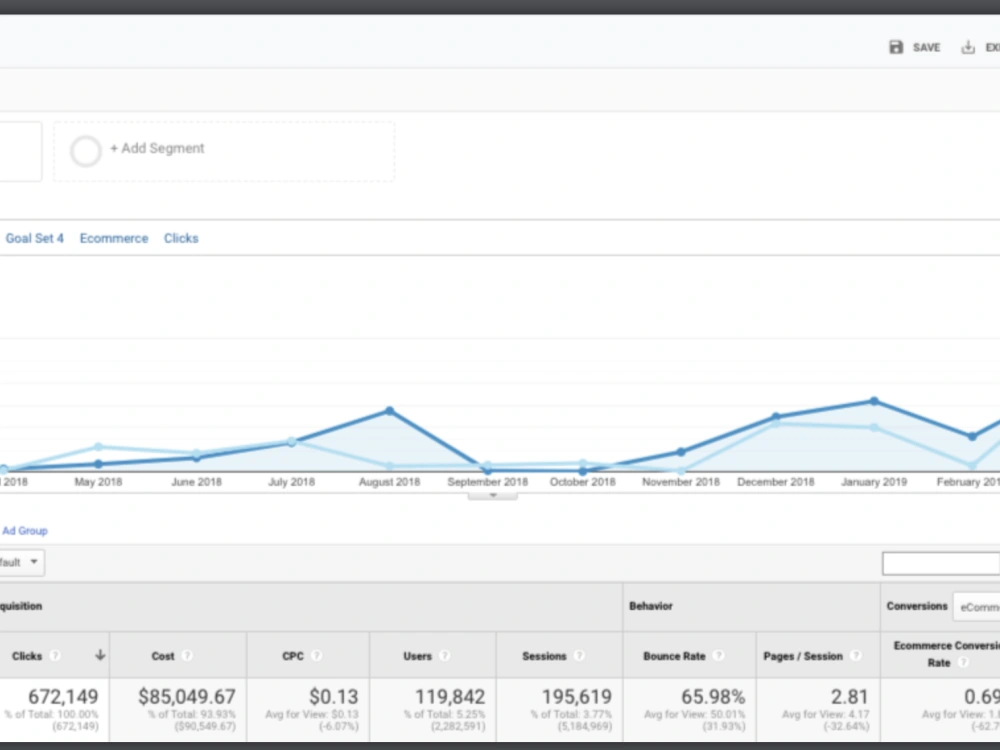Click the July 2018 data point
The width and height of the screenshot is (1000, 750).
(x=291, y=441)
